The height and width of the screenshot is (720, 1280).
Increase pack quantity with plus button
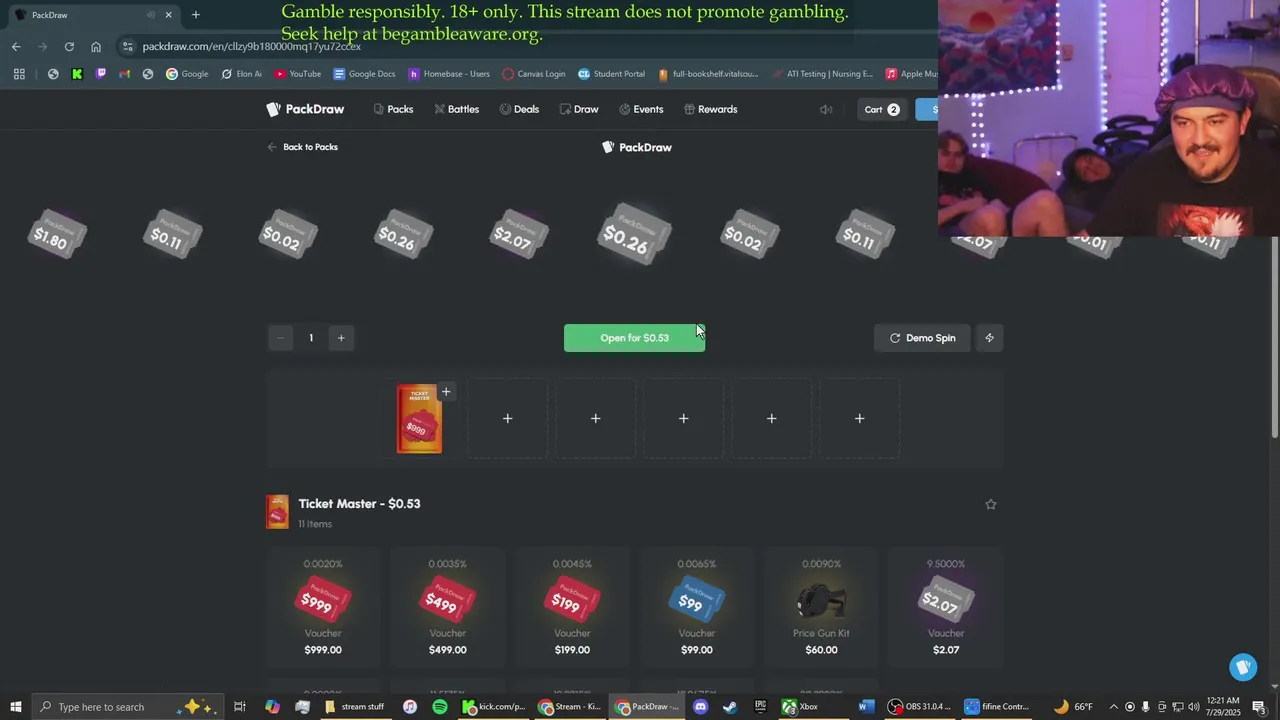click(341, 338)
